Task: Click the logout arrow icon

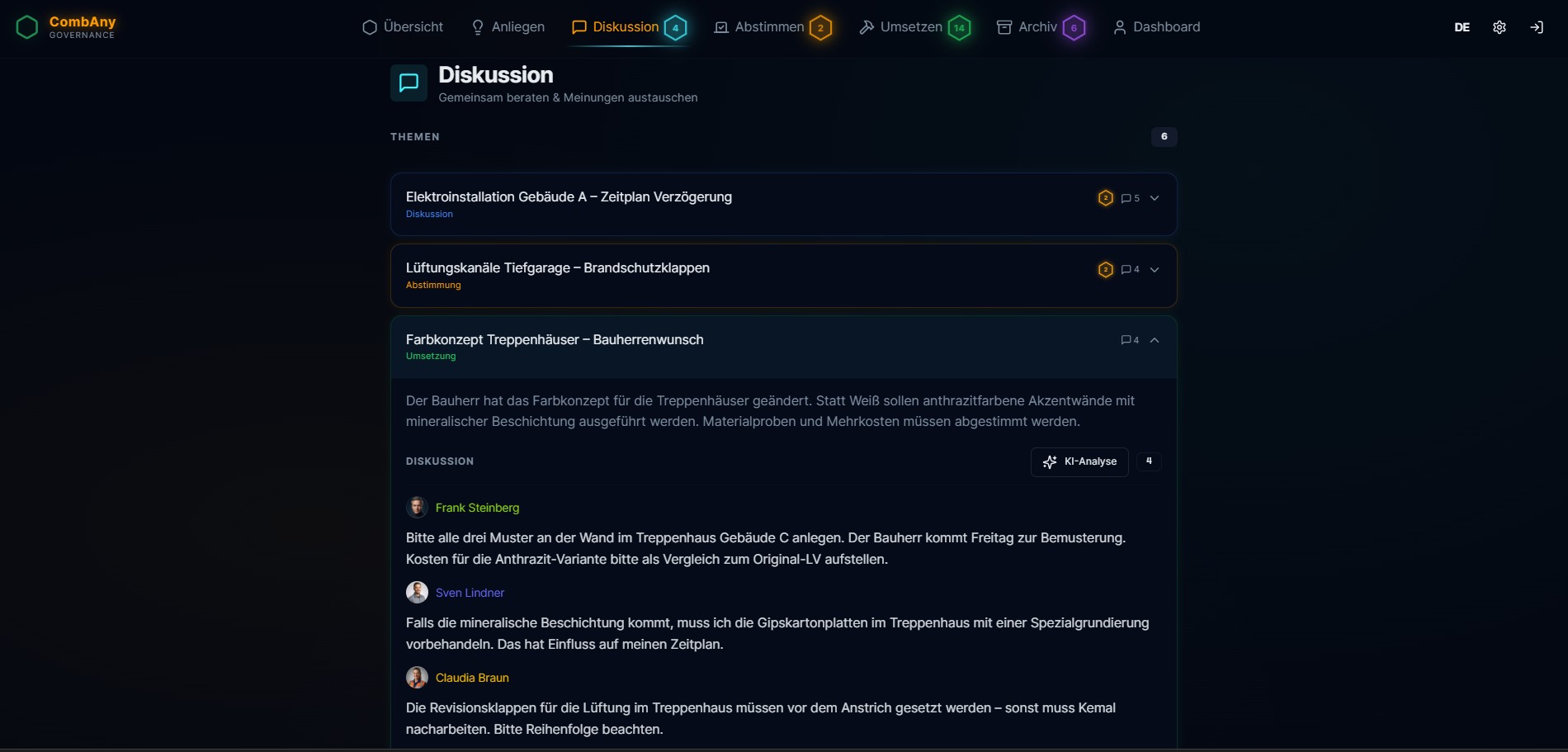Action: [x=1537, y=27]
